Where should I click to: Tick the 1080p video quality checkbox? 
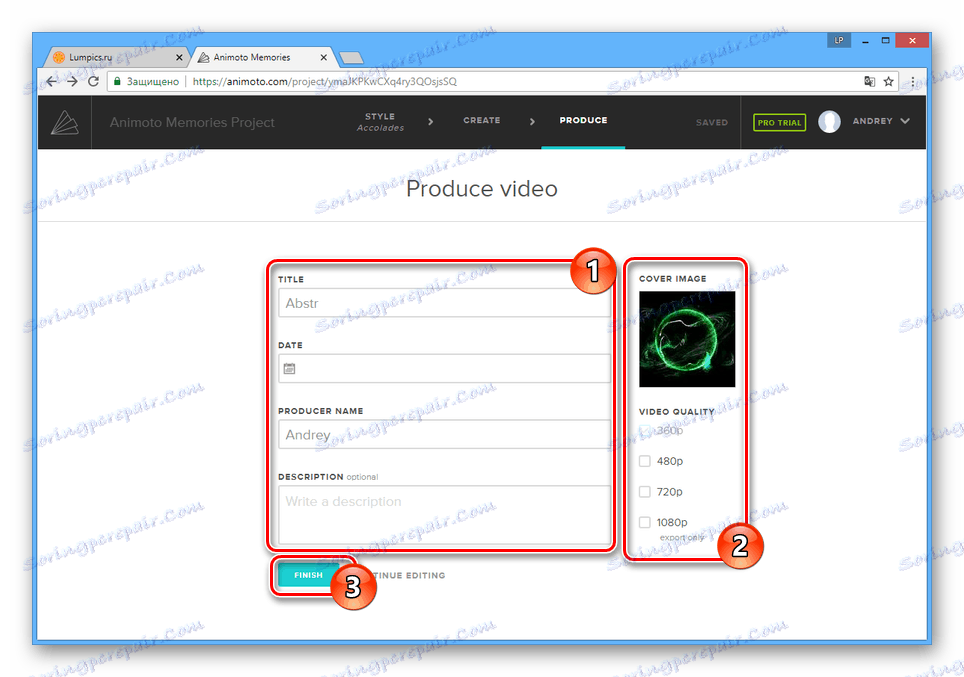[x=645, y=522]
